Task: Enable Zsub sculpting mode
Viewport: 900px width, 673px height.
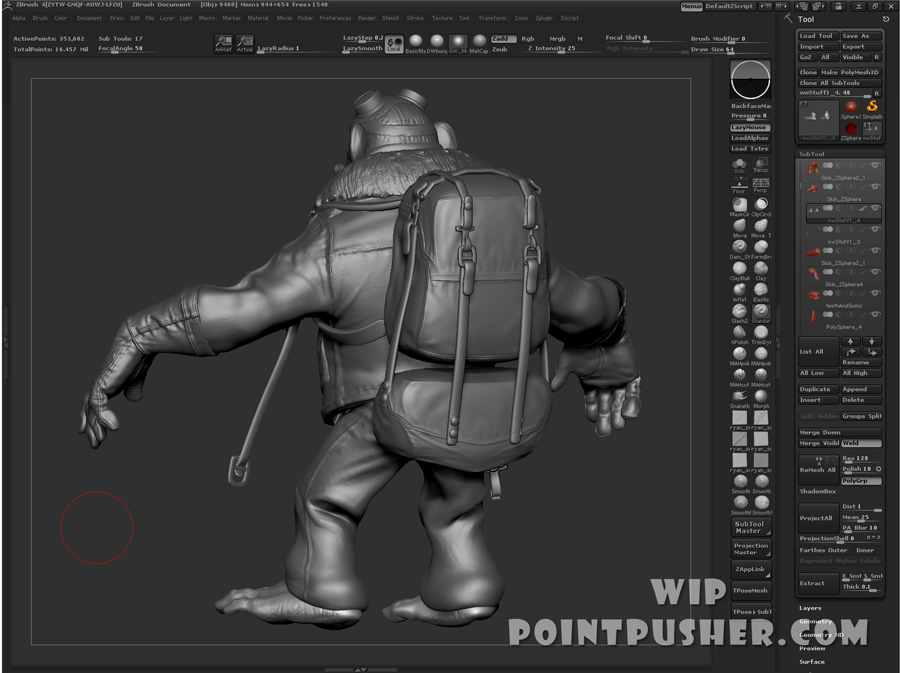Action: [500, 49]
